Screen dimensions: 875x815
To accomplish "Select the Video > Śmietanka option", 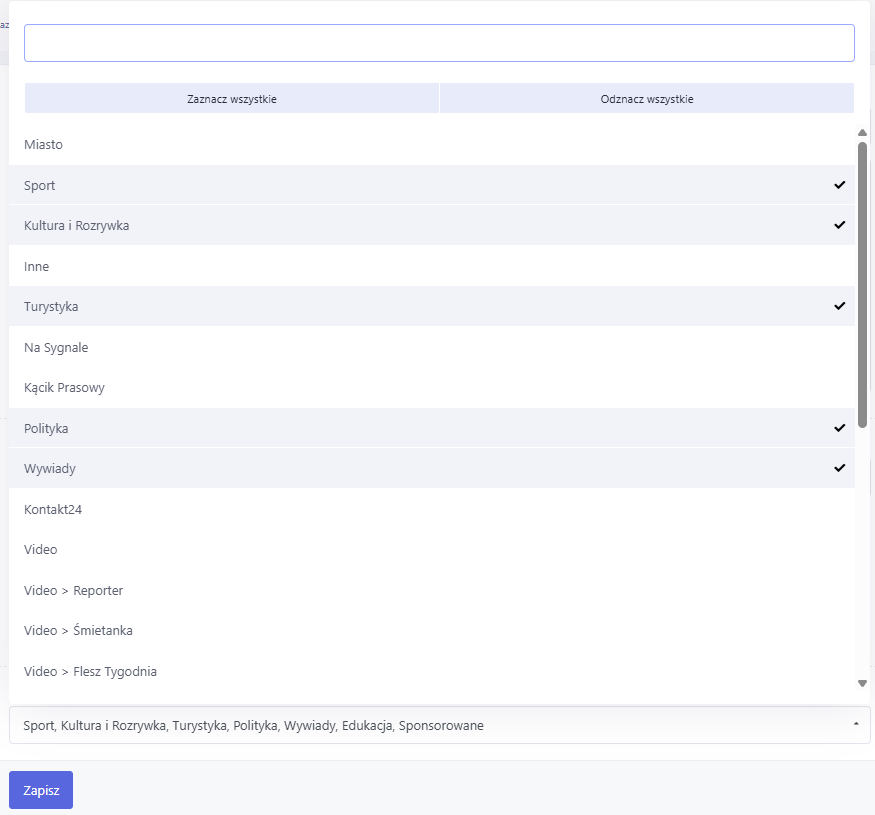I will (431, 630).
